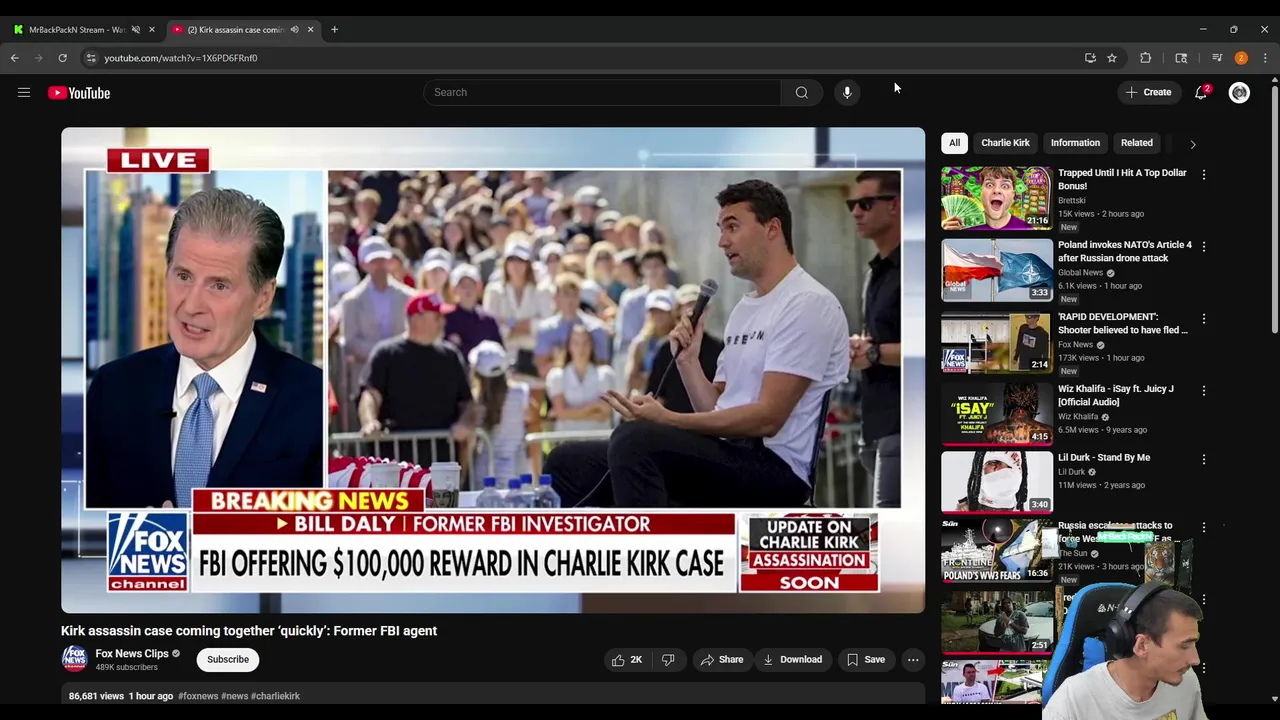This screenshot has height=720, width=1280.
Task: Click the Share button
Action: 721,660
